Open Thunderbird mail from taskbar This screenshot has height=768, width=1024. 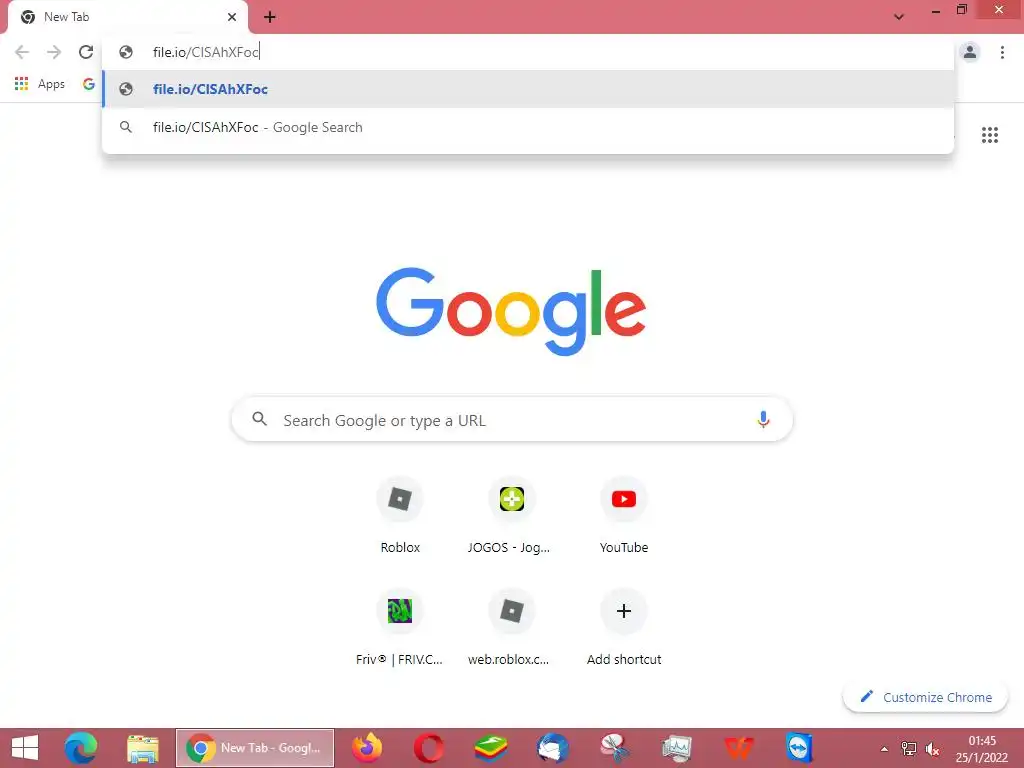tap(552, 748)
